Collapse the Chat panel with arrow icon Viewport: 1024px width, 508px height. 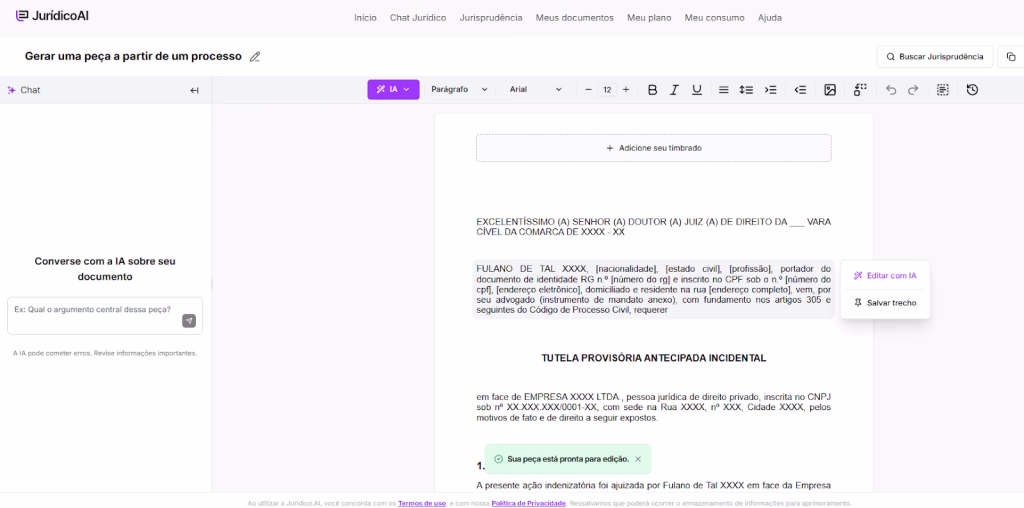point(194,90)
